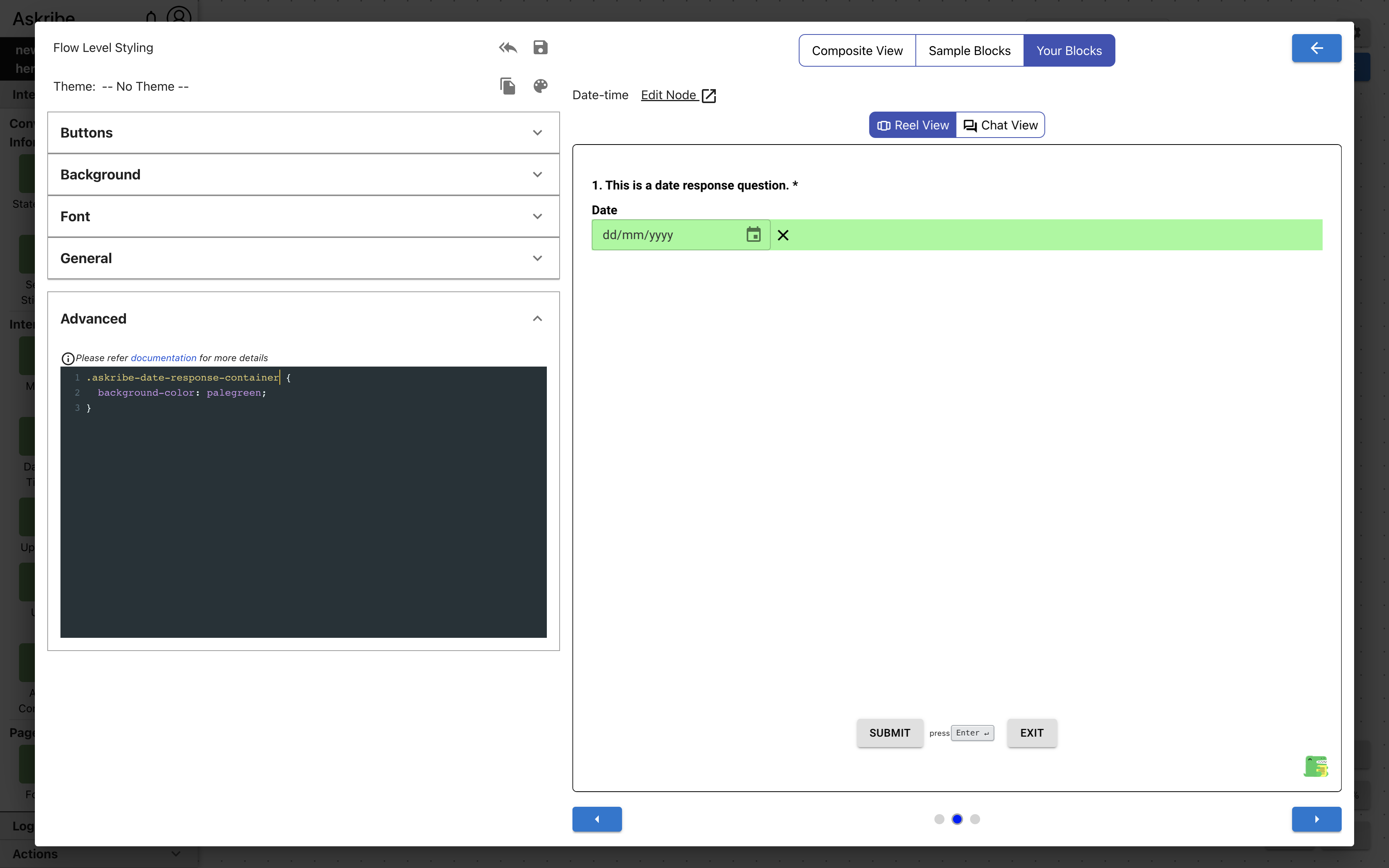1389x868 pixels.
Task: Expand the Buttons section
Action: click(303, 133)
